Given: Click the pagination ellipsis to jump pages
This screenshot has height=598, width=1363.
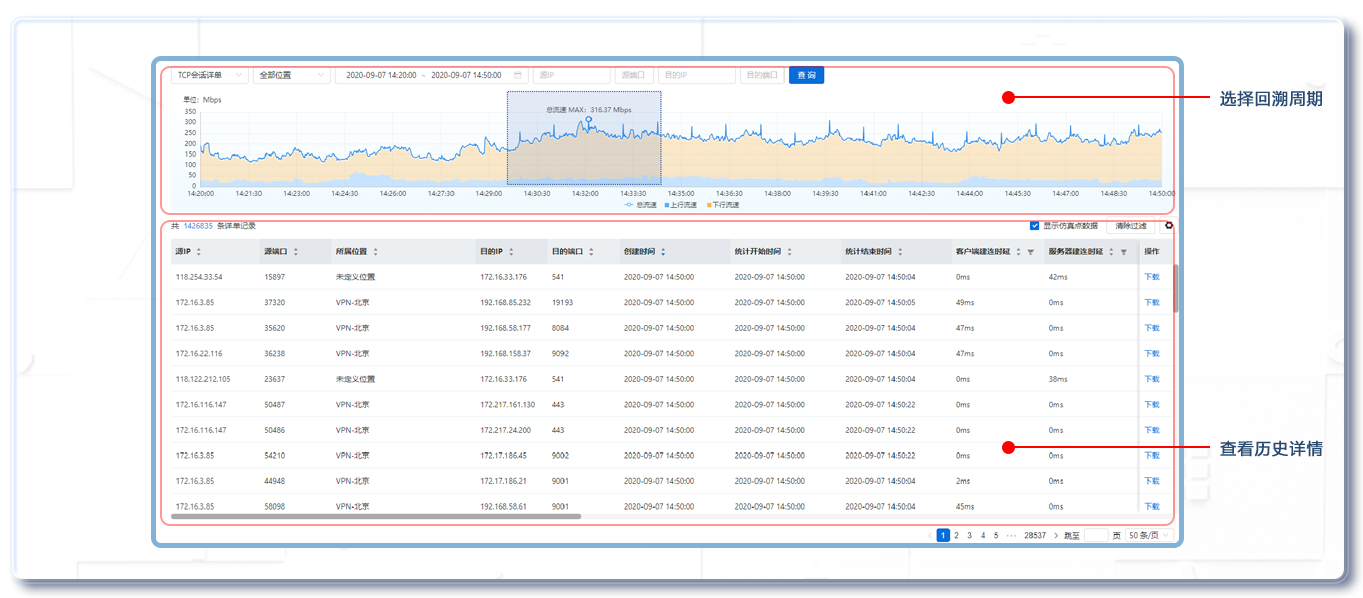Looking at the screenshot, I should coord(1011,536).
